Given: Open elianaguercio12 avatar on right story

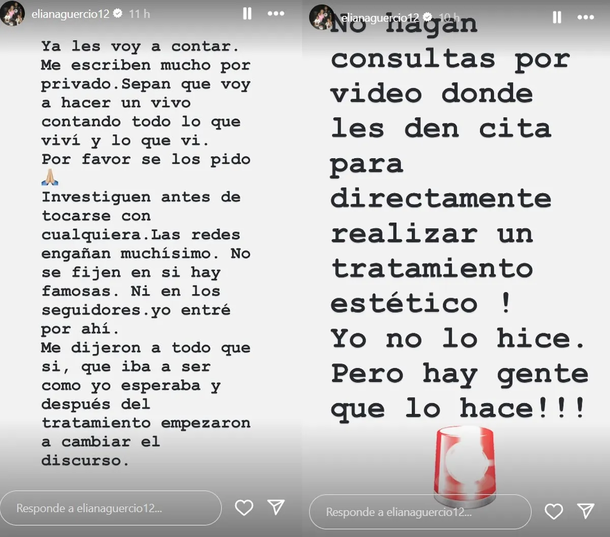Looking at the screenshot, I should 321,17.
